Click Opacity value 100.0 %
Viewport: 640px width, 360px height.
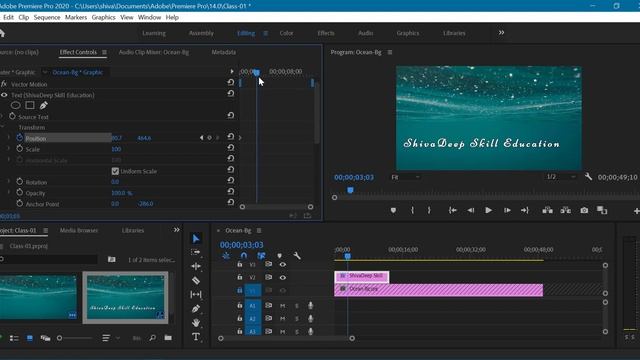(121, 193)
